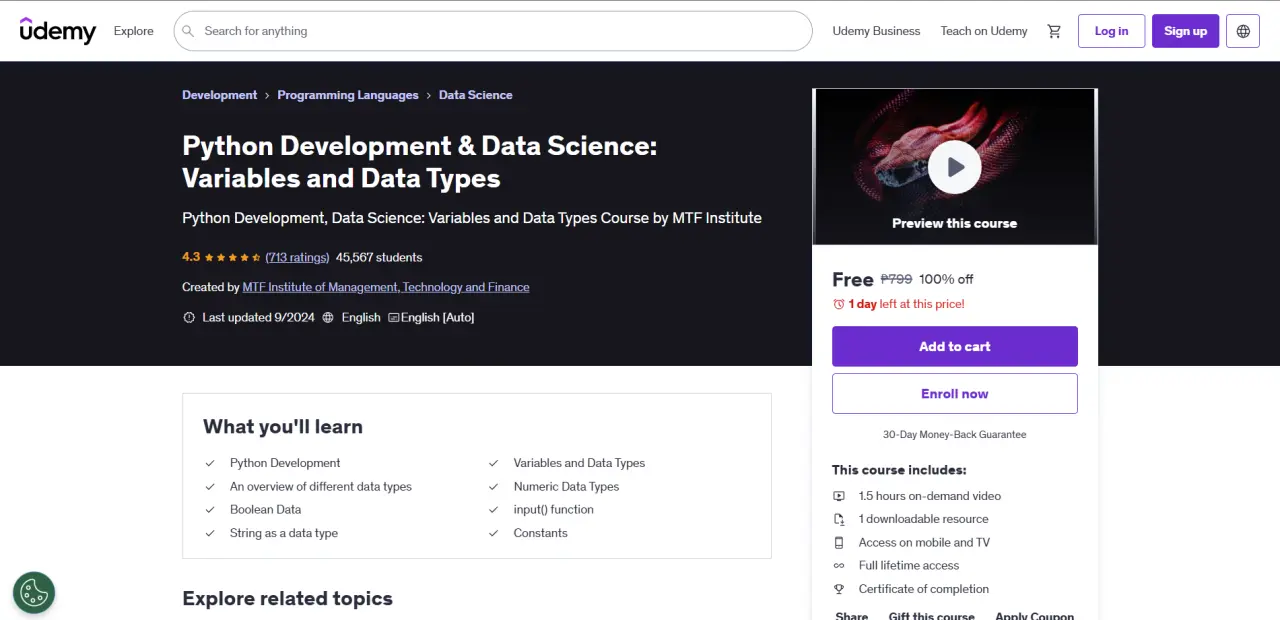
Task: Click the checkmark beside Python Development
Action: (210, 463)
